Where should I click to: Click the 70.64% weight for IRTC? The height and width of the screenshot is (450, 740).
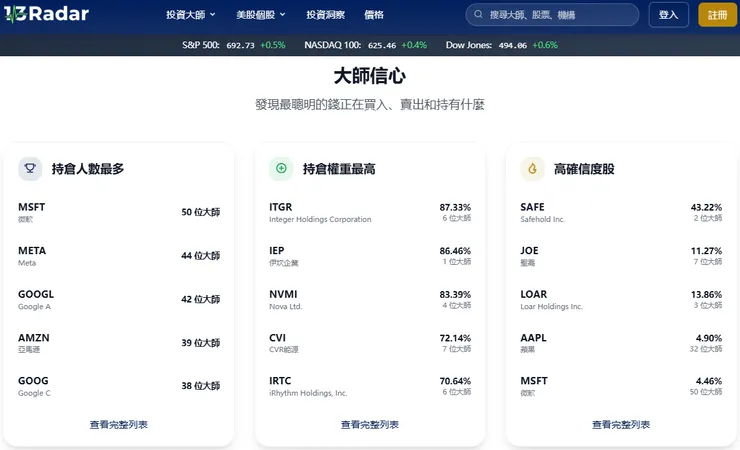455,381
